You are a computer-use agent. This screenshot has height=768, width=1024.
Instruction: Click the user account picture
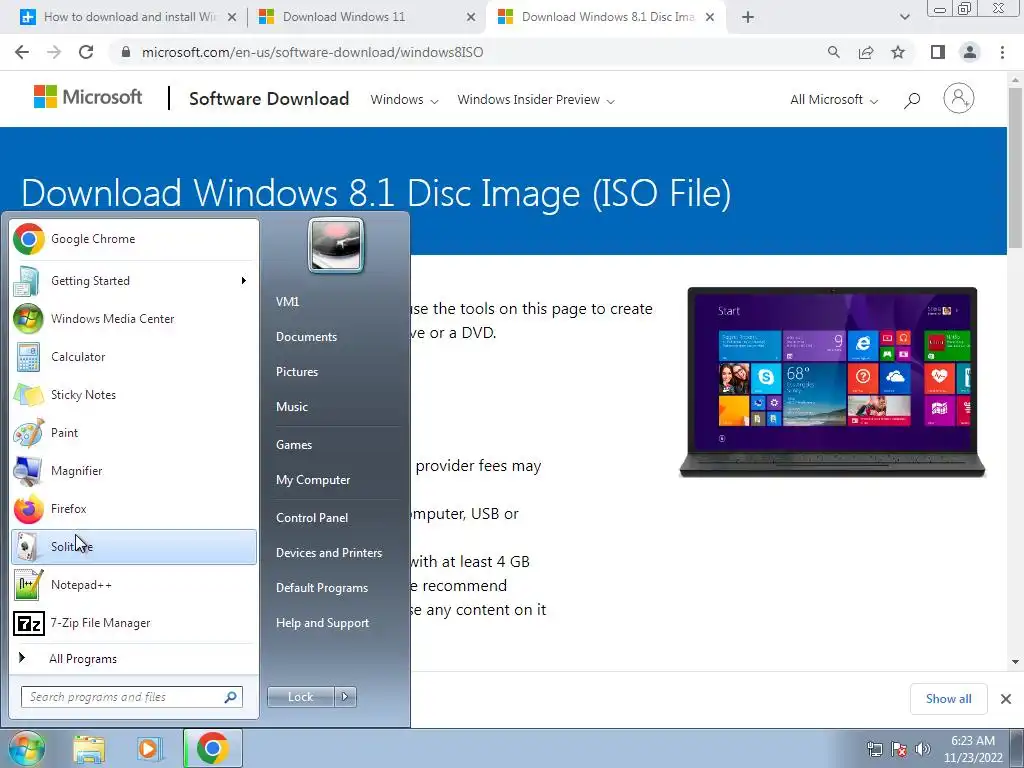(x=336, y=245)
